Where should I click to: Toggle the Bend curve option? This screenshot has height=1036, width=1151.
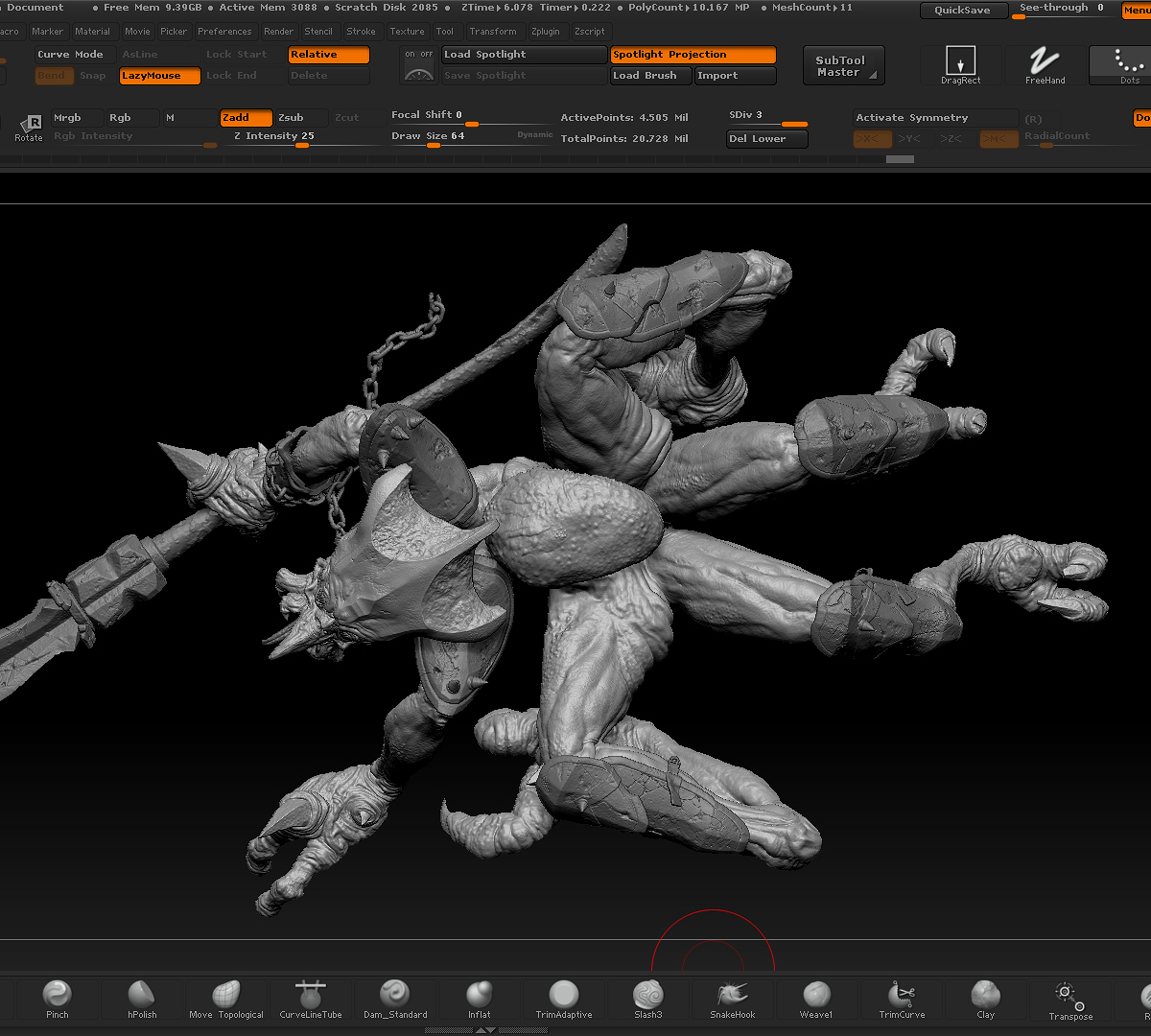point(55,76)
